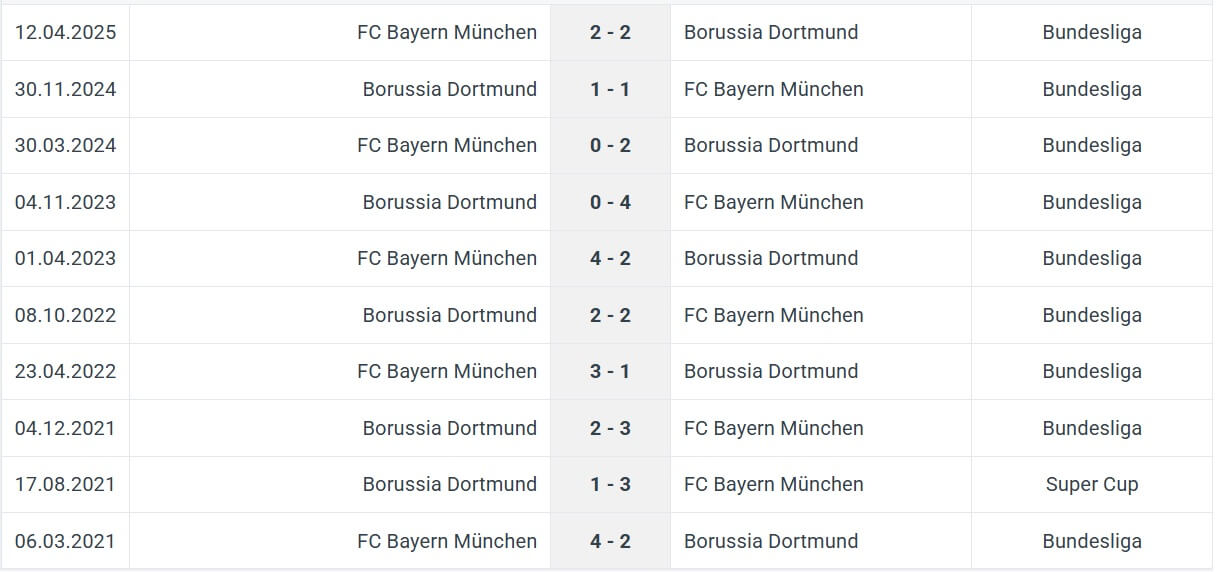The height and width of the screenshot is (572, 1217).
Task: Open the Super Cup competition link
Action: click(1092, 484)
